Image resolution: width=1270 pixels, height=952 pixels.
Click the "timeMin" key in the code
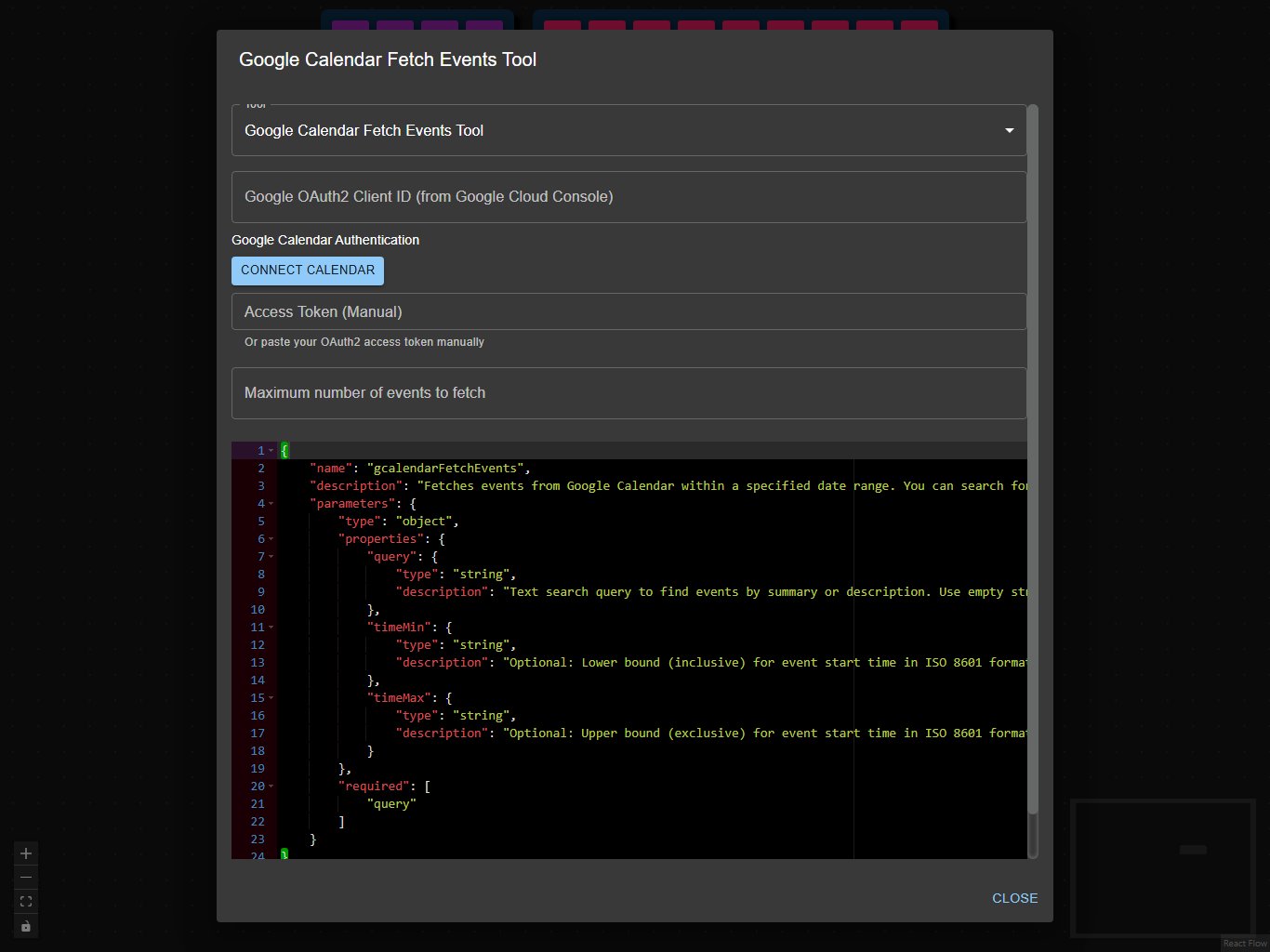point(399,628)
